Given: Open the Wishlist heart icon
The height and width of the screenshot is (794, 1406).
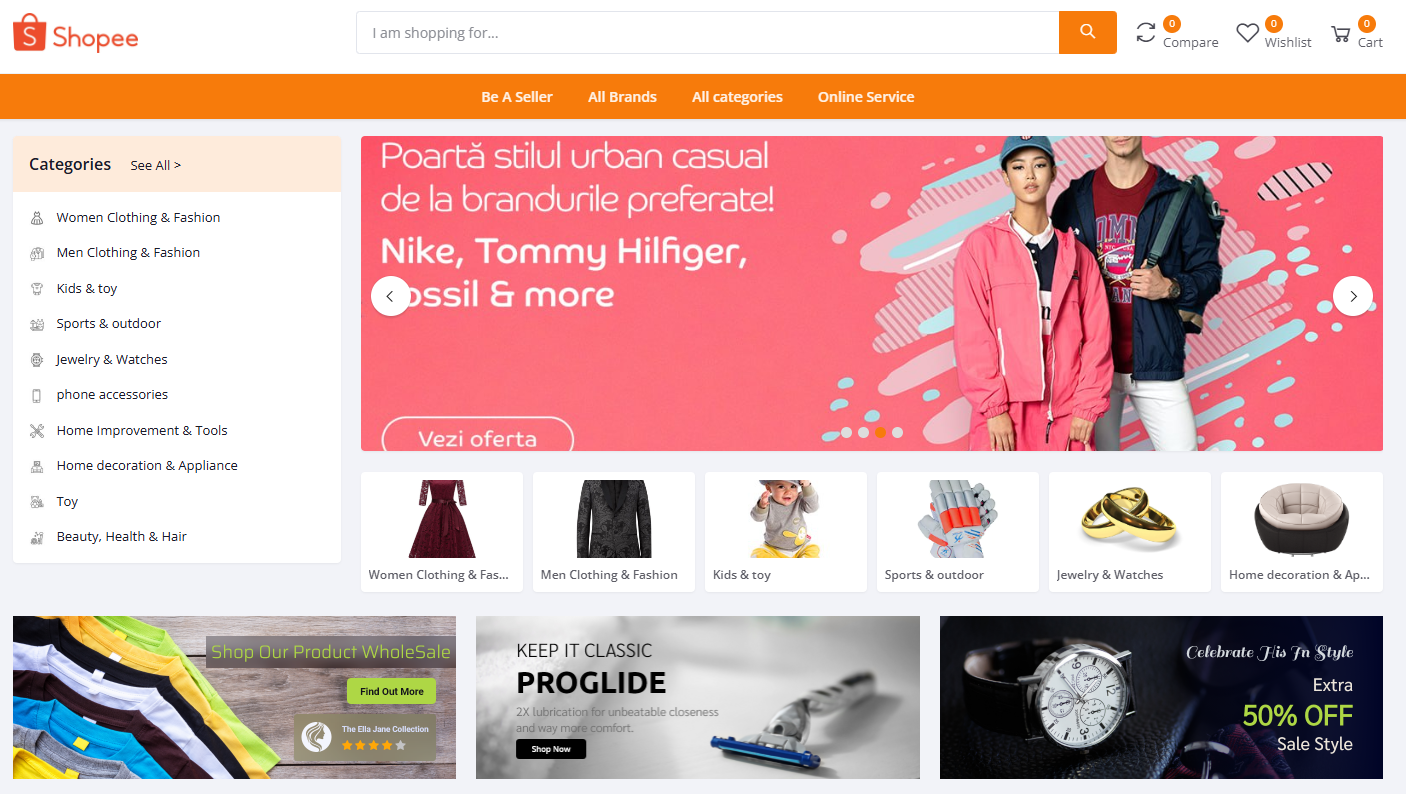Looking at the screenshot, I should tap(1247, 33).
